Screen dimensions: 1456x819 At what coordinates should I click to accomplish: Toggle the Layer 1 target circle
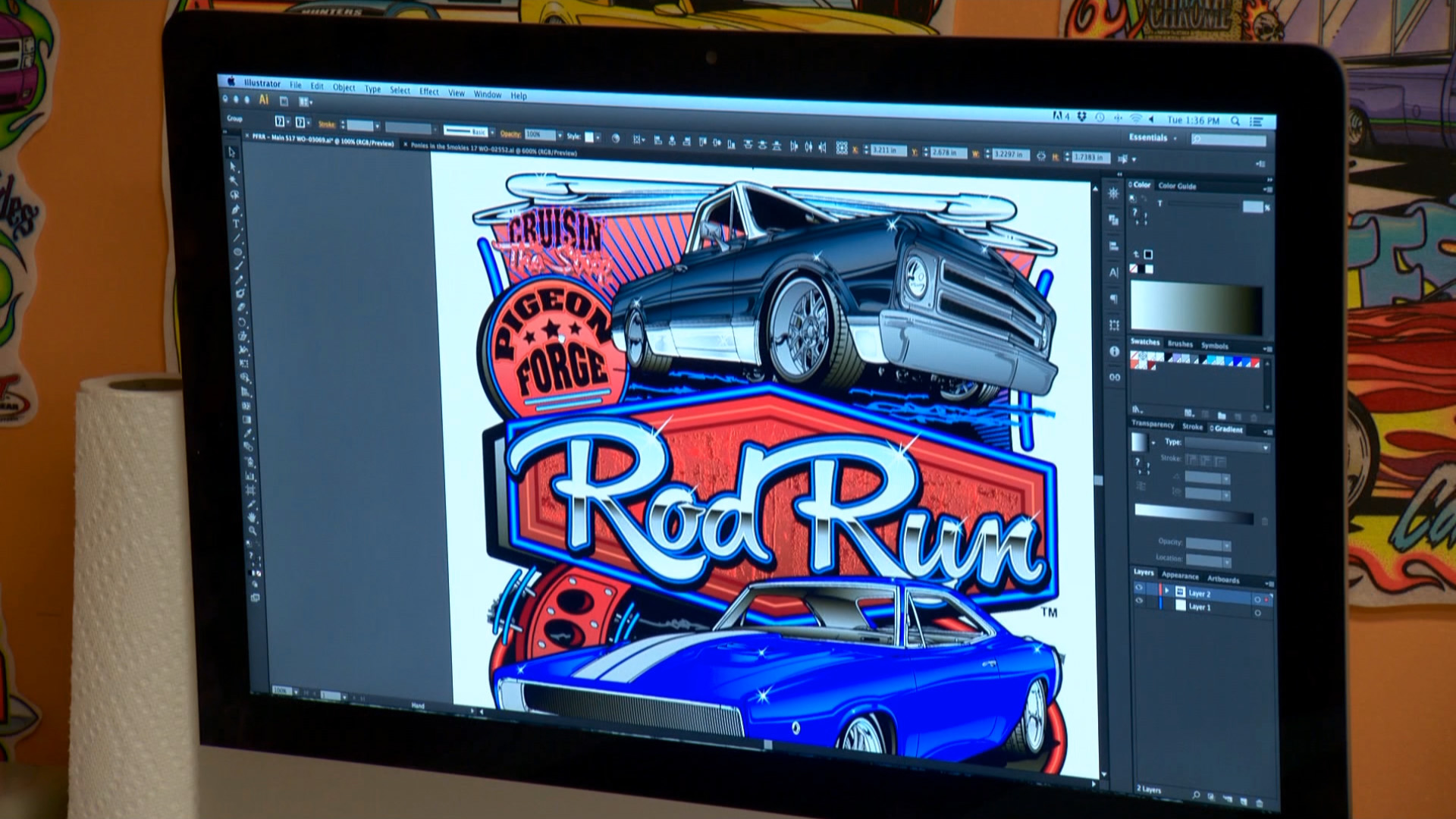pos(1258,613)
